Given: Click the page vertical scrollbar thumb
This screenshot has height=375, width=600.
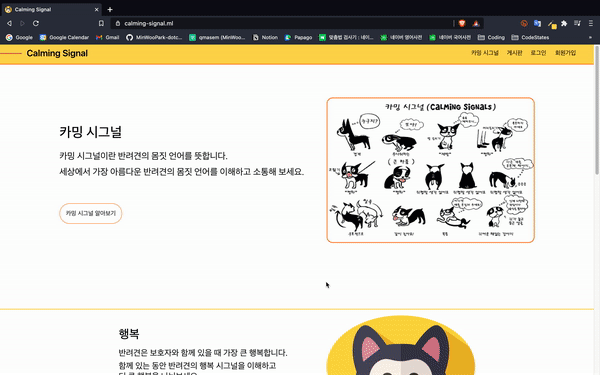Looking at the screenshot, I should click(597, 110).
